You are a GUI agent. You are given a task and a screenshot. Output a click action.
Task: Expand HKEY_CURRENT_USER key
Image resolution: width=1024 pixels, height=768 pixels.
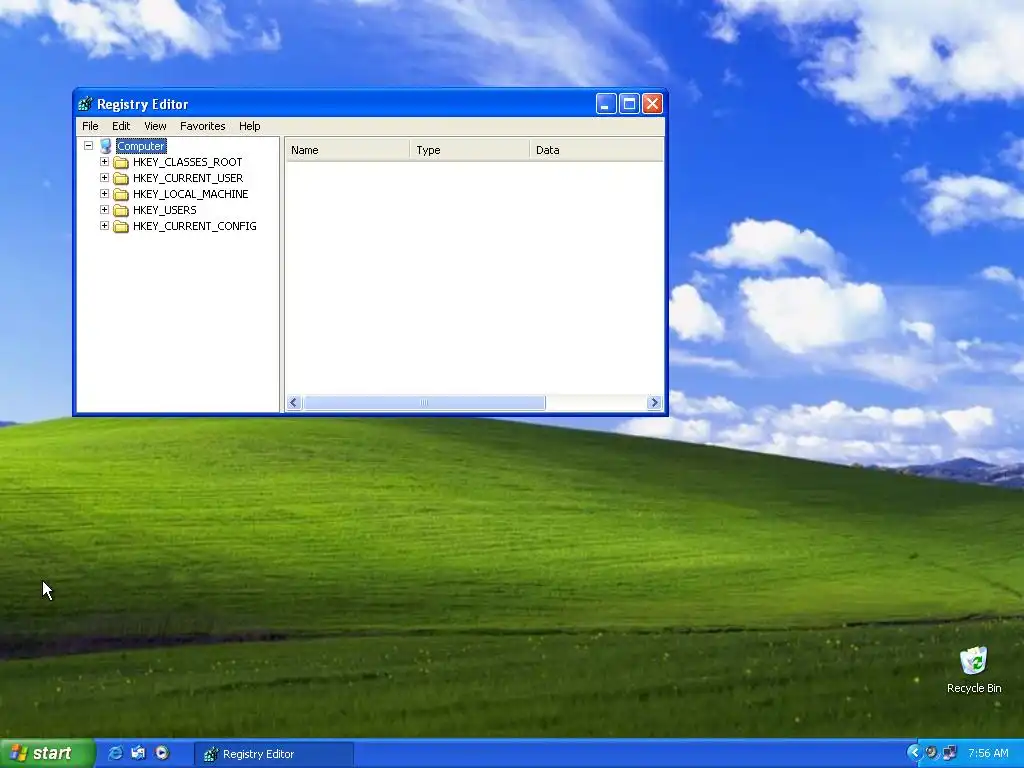(104, 178)
